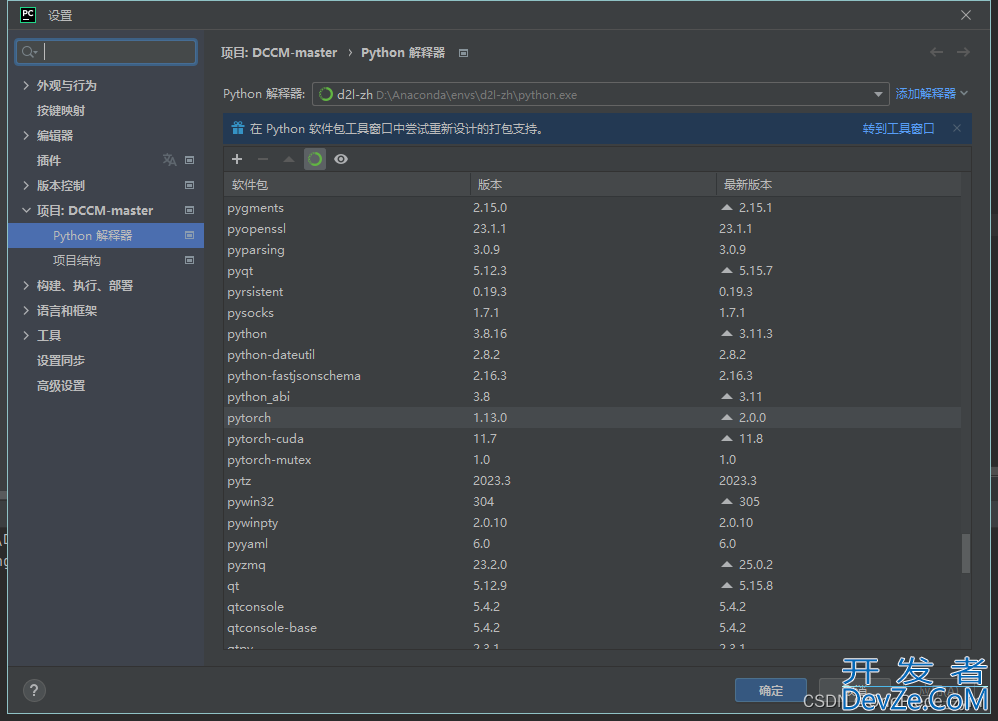Image resolution: width=998 pixels, height=721 pixels.
Task: Select the qtconsole-base package row
Action: pos(593,627)
